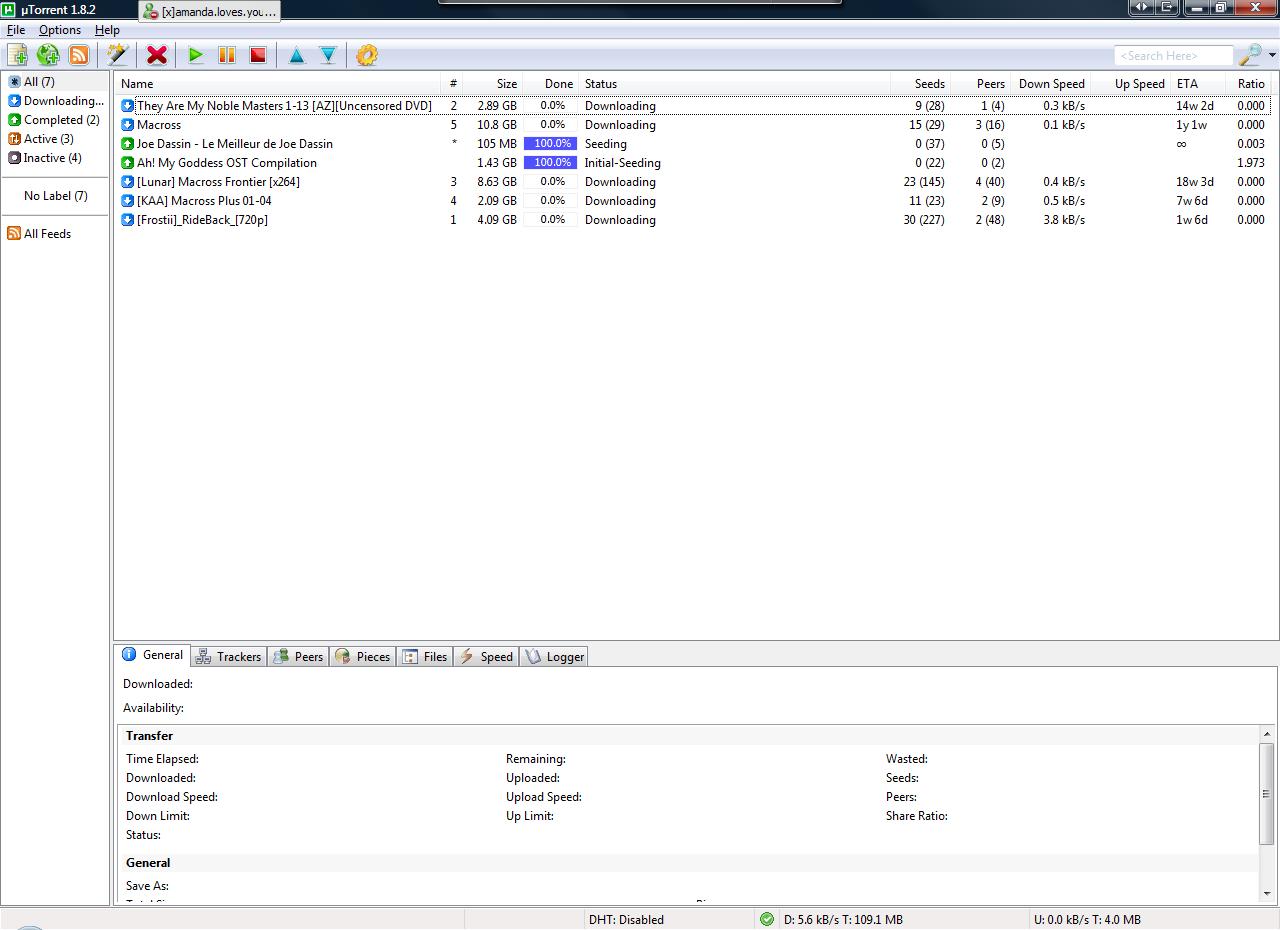This screenshot has height=930, width=1280.
Task: Pause torrent using the orange pause icon
Action: (x=227, y=56)
